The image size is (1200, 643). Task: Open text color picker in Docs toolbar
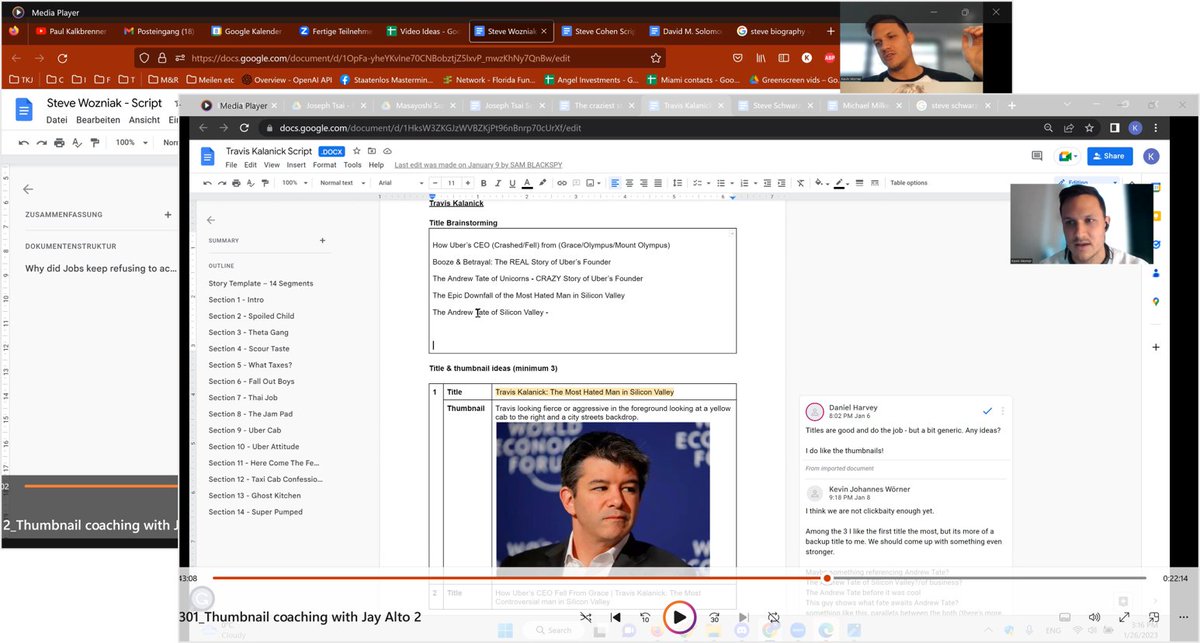tap(527, 183)
